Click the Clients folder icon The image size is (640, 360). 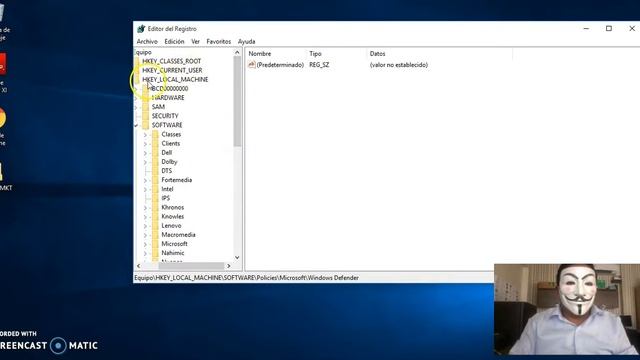click(x=155, y=143)
